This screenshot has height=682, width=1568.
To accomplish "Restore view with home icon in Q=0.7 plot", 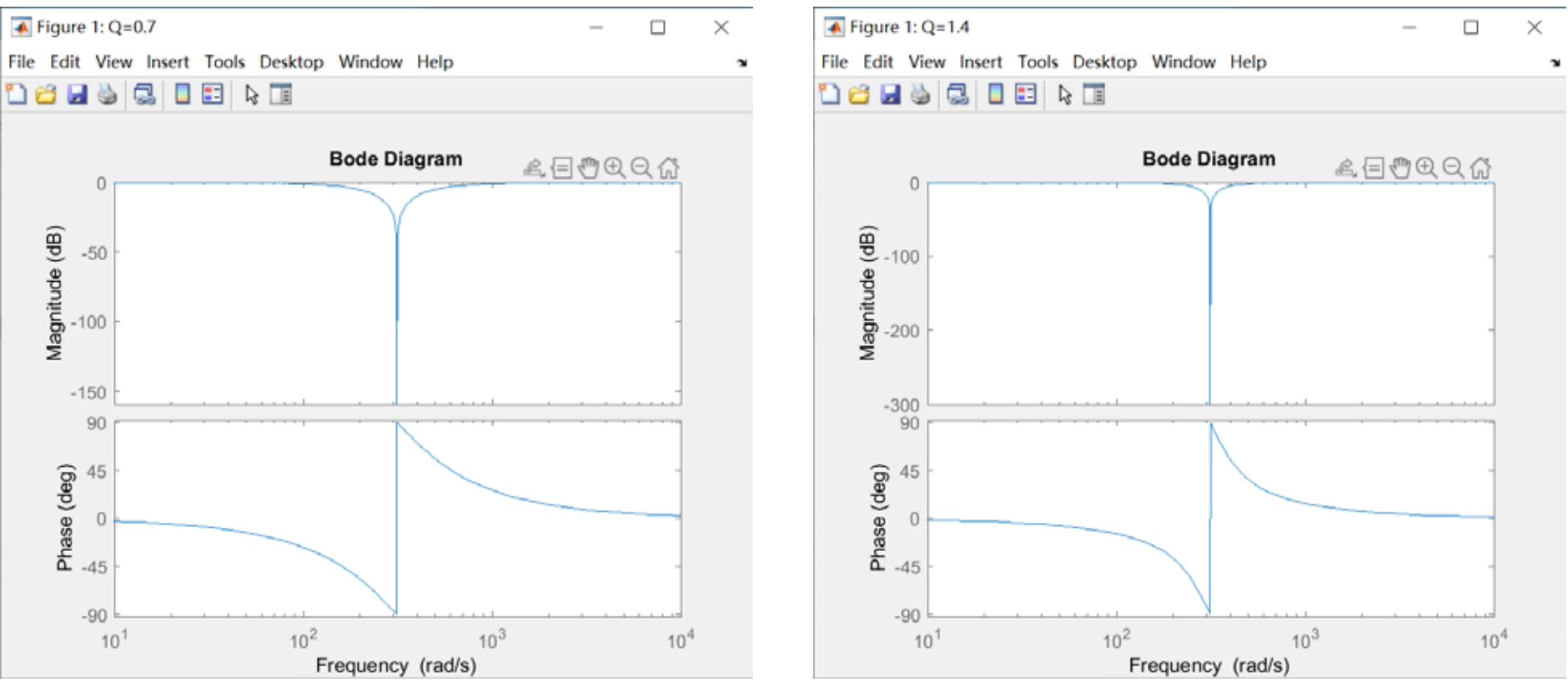I will click(668, 168).
